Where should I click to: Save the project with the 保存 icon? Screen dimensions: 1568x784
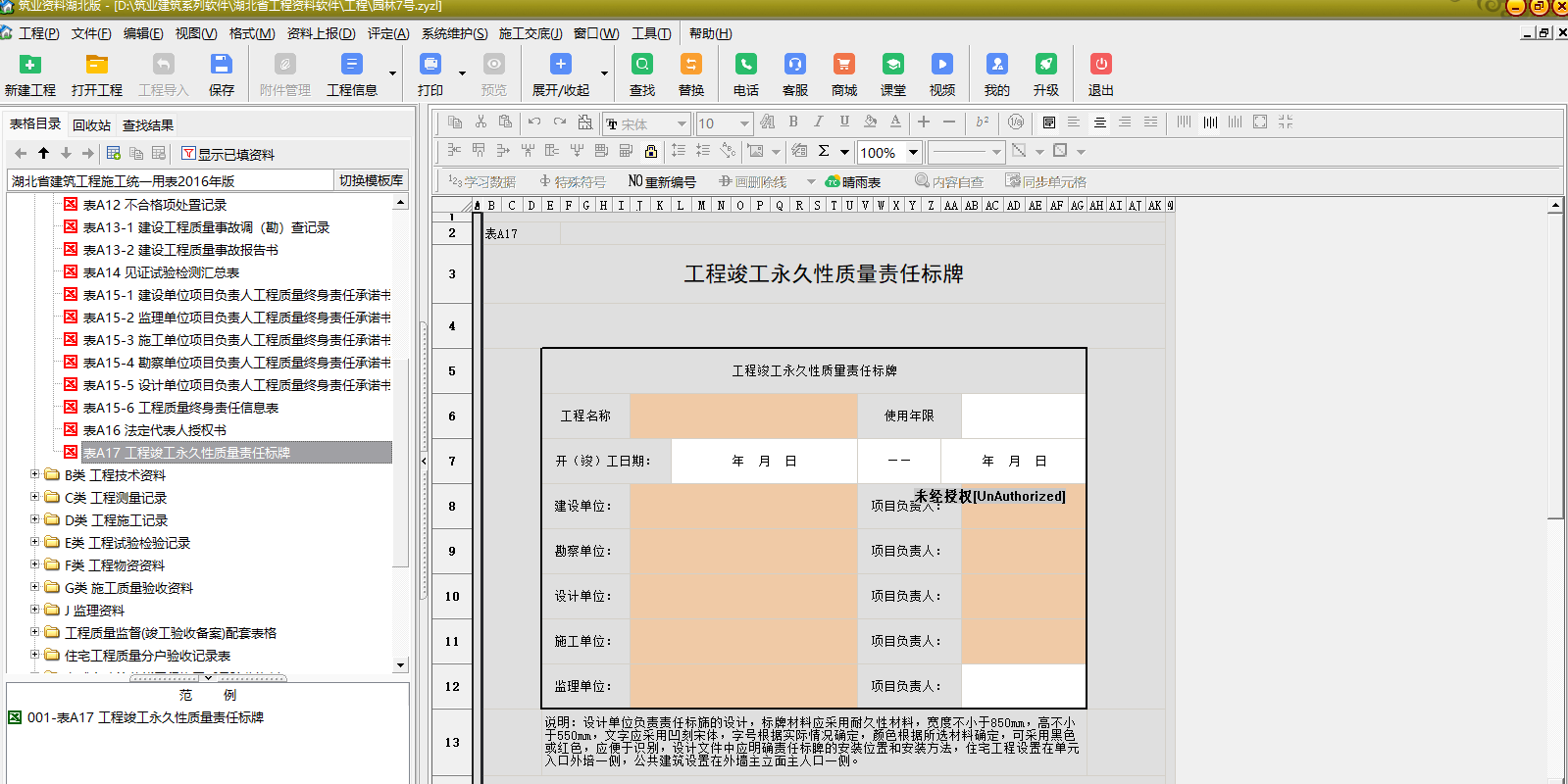222,65
